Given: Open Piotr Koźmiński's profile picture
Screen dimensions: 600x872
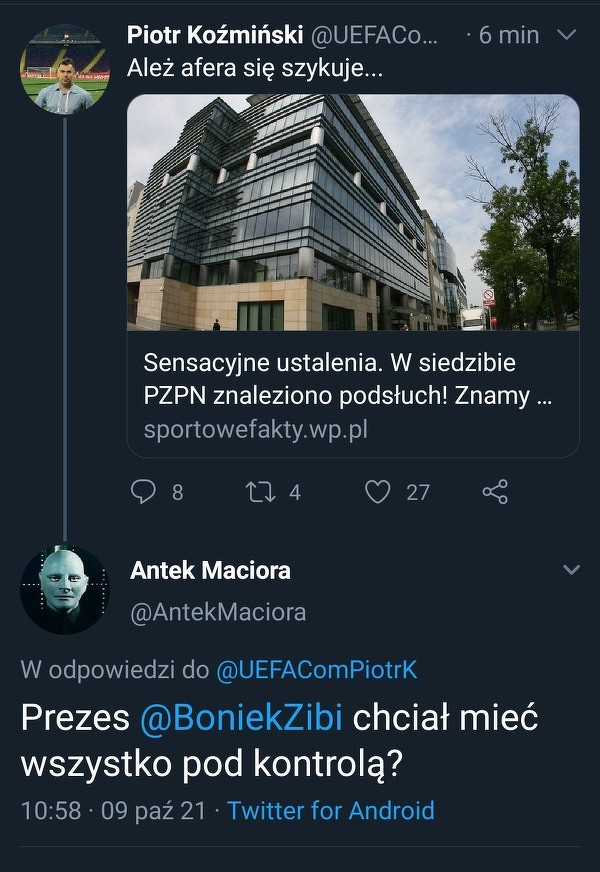Looking at the screenshot, I should tap(64, 69).
